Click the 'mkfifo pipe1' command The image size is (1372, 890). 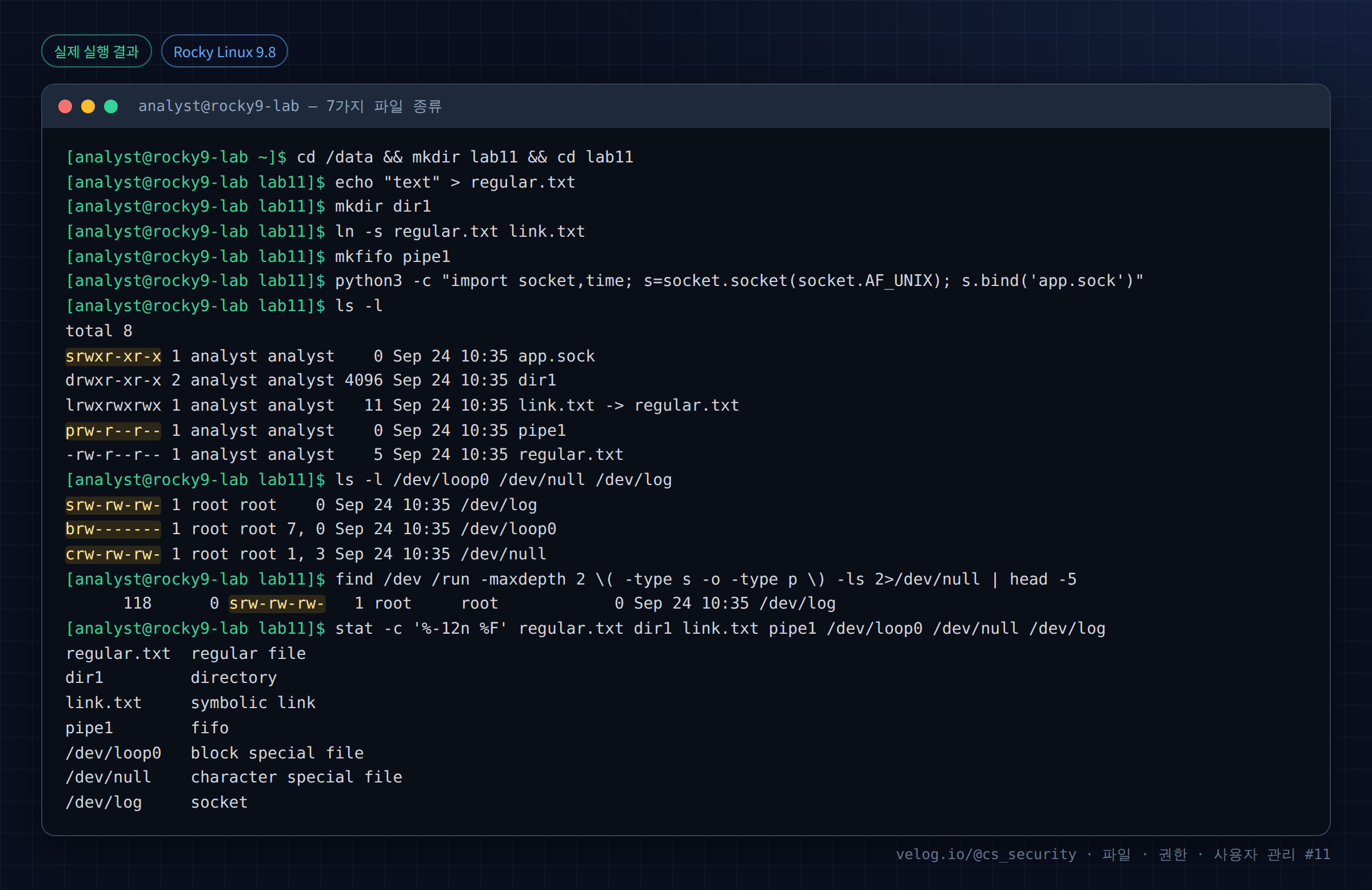(x=393, y=256)
